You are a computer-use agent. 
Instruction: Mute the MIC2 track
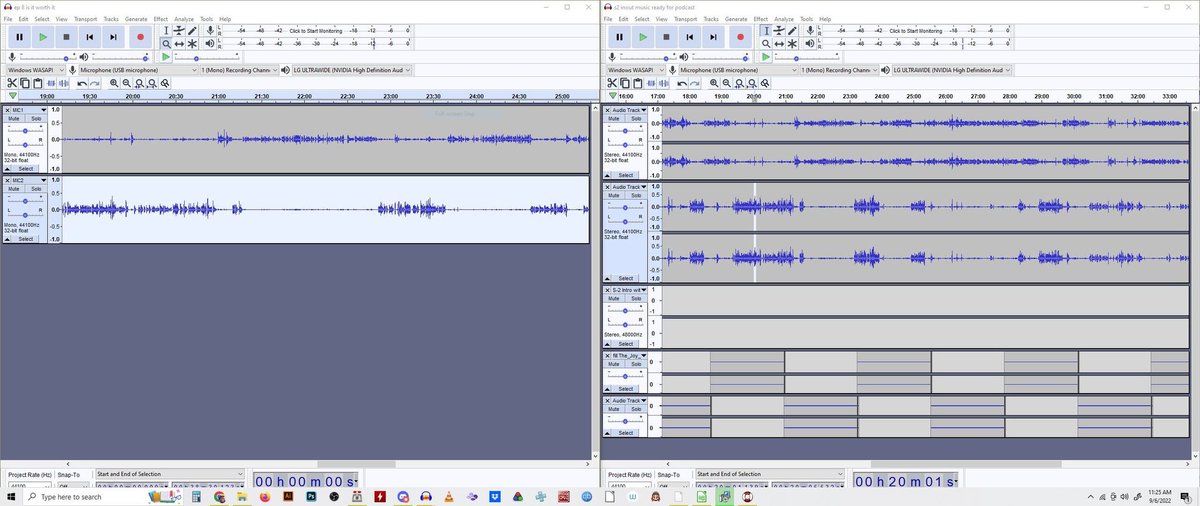tap(13, 189)
